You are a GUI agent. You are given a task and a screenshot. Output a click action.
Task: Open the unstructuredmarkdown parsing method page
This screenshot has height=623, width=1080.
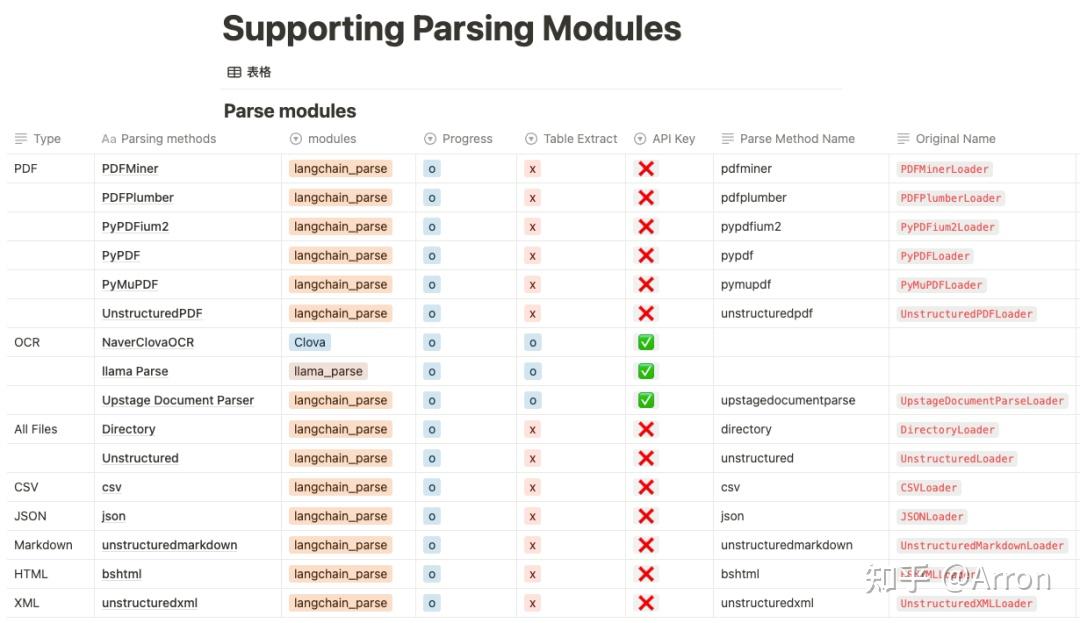pyautogui.click(x=169, y=545)
